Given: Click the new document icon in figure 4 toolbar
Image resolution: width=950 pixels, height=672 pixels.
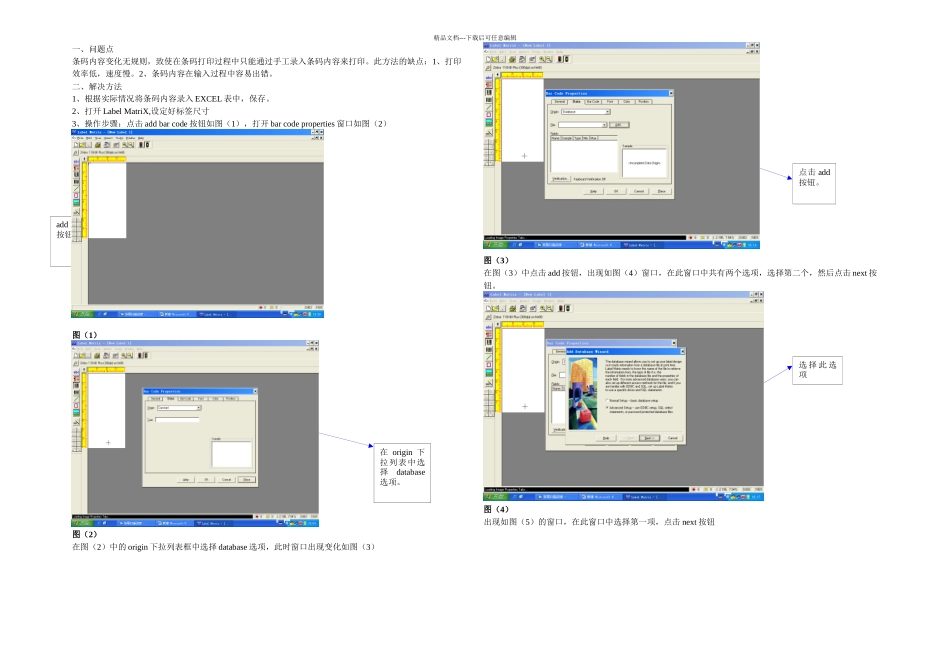Looking at the screenshot, I should click(x=488, y=308).
